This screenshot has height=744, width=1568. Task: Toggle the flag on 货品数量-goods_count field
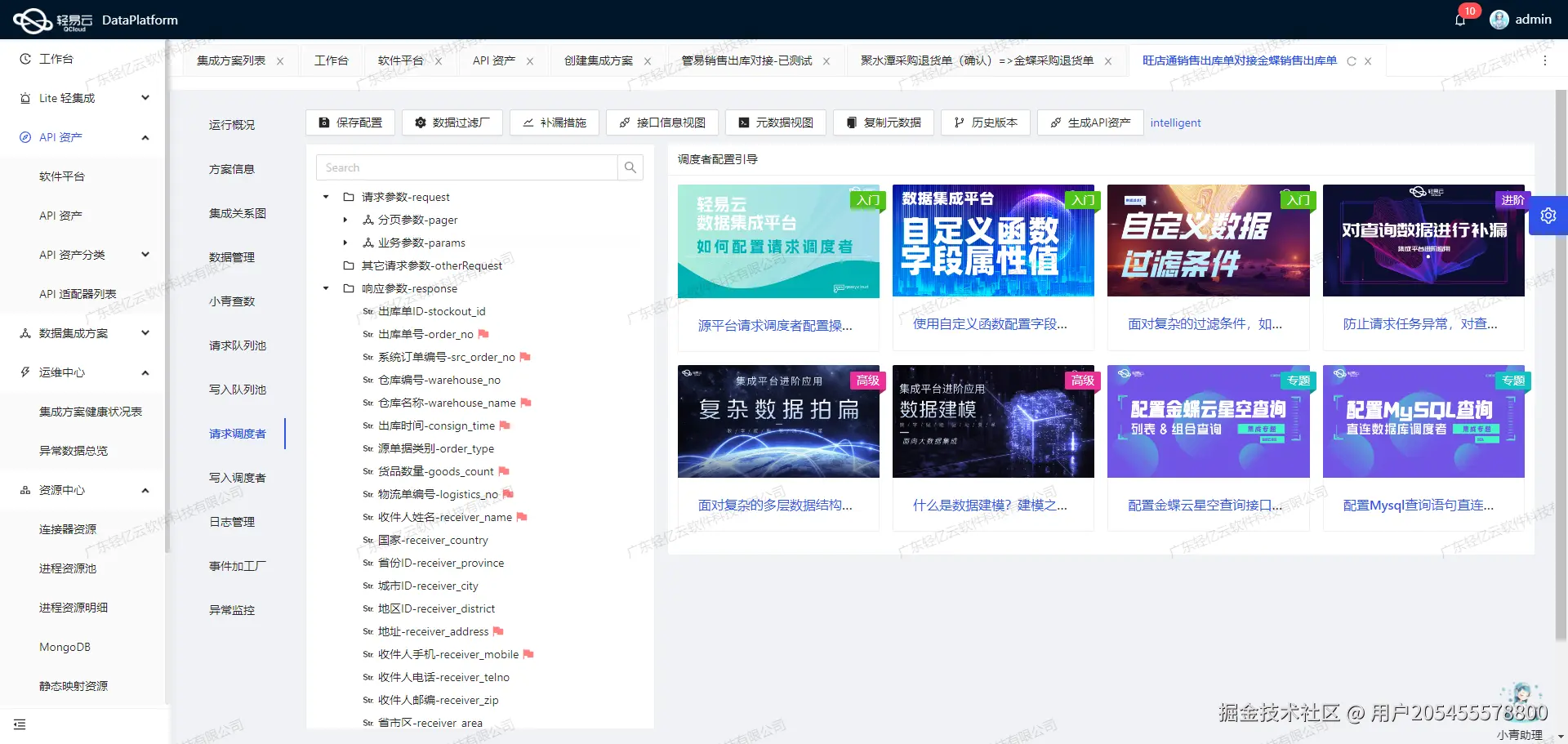click(502, 471)
